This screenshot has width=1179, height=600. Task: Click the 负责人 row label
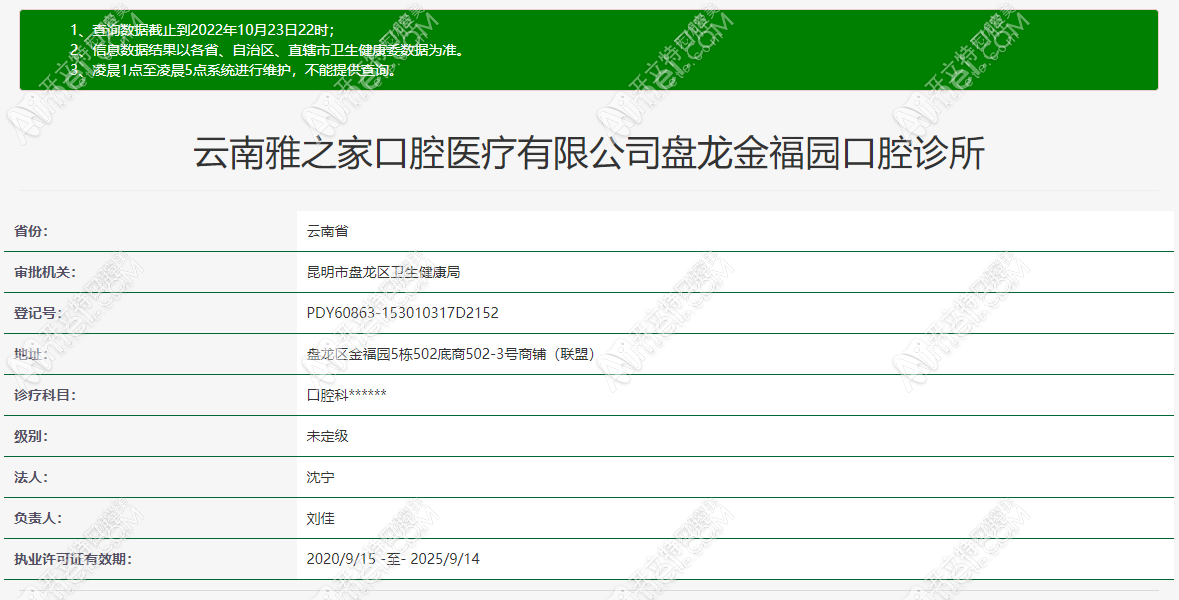click(x=38, y=518)
